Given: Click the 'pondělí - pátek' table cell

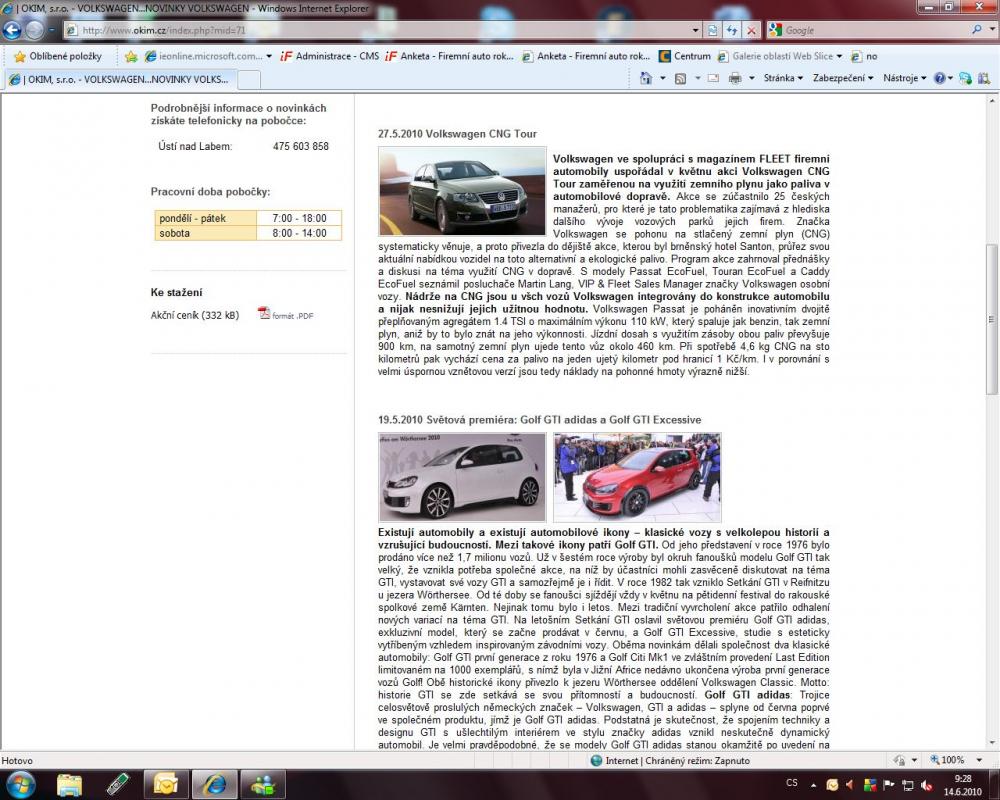Looking at the screenshot, I should (205, 218).
